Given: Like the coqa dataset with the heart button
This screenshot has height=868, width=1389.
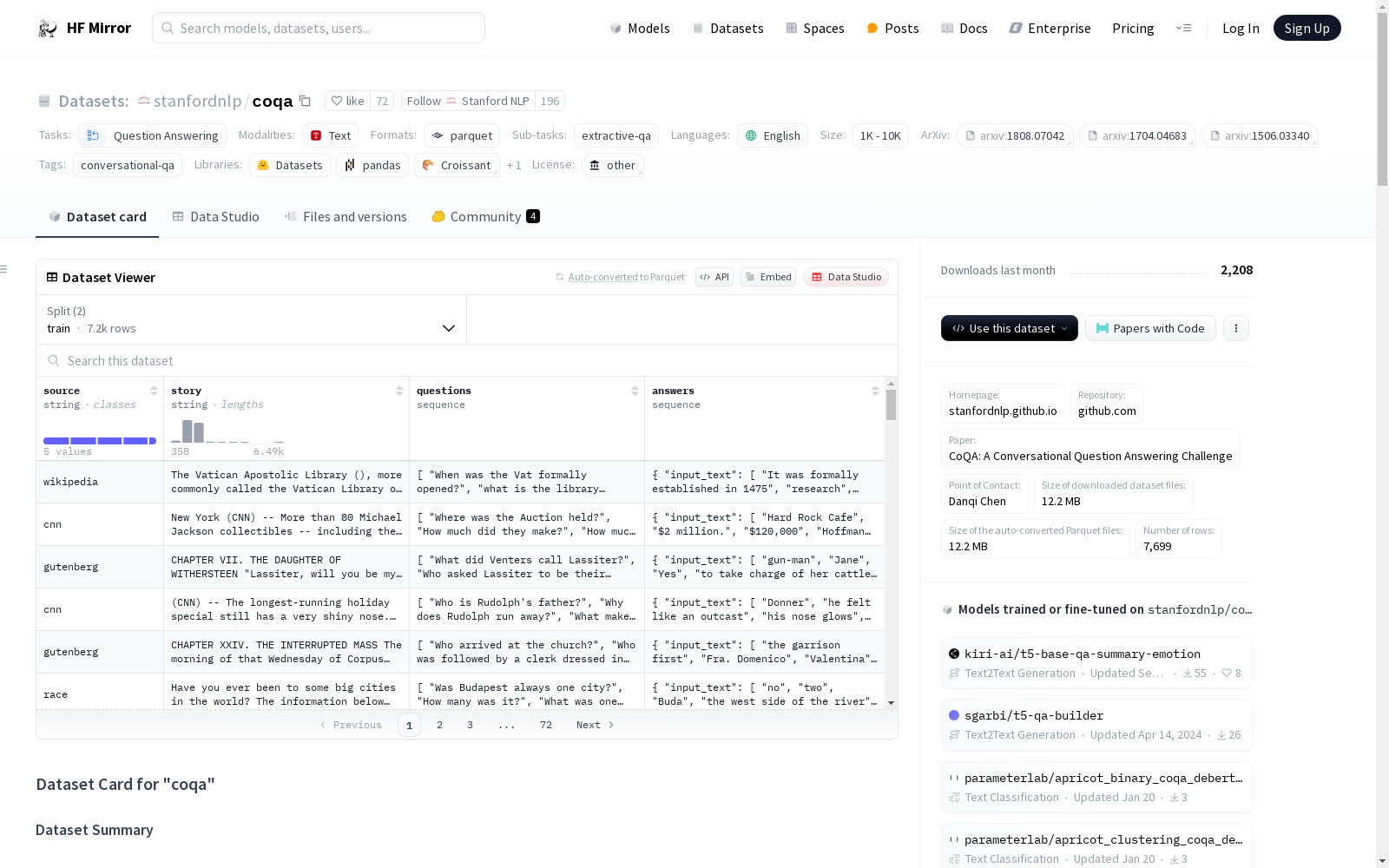Looking at the screenshot, I should tap(347, 101).
